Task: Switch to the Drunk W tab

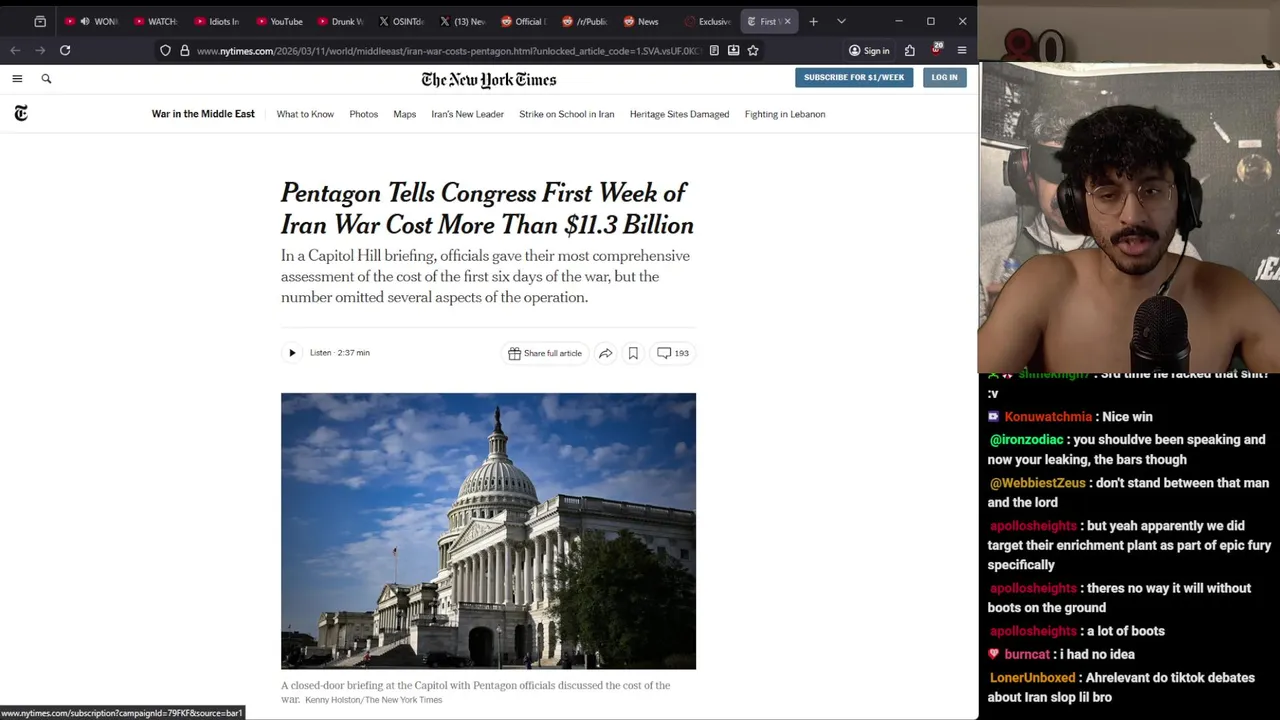Action: pos(340,21)
